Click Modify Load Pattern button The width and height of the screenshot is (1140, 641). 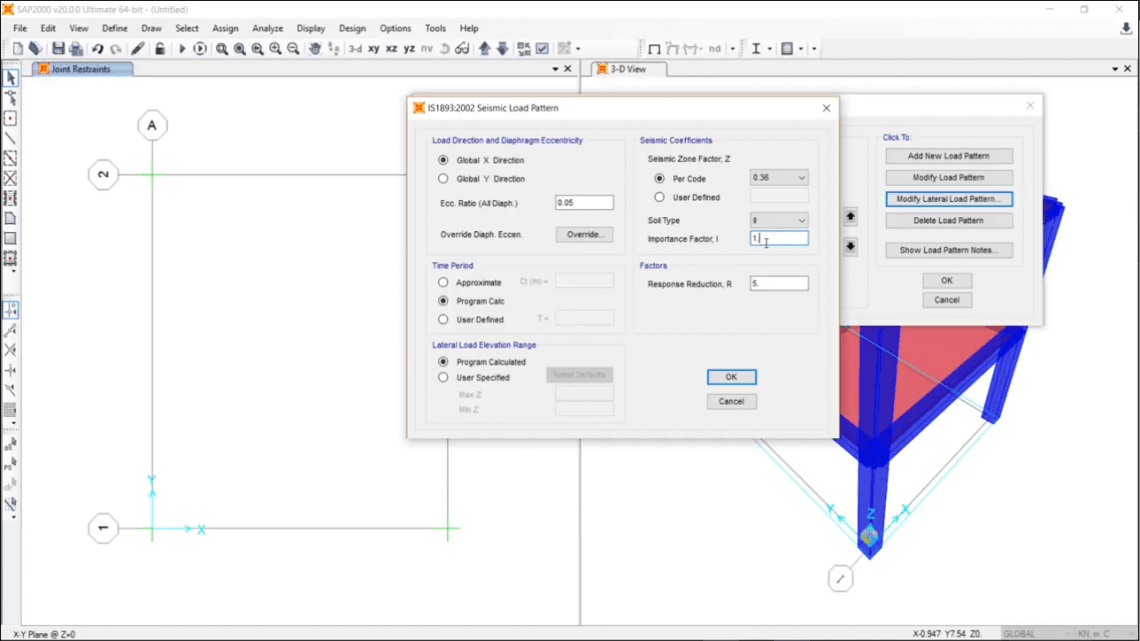pyautogui.click(x=949, y=177)
